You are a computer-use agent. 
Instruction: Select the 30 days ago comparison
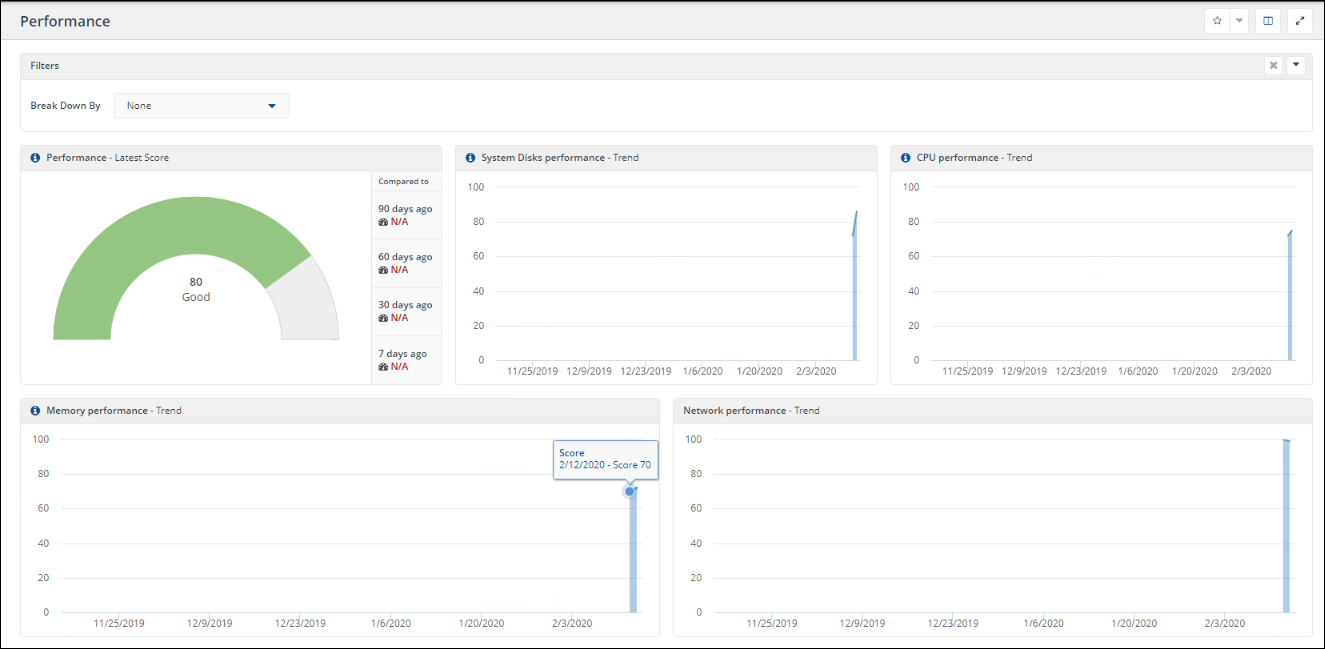(x=405, y=305)
